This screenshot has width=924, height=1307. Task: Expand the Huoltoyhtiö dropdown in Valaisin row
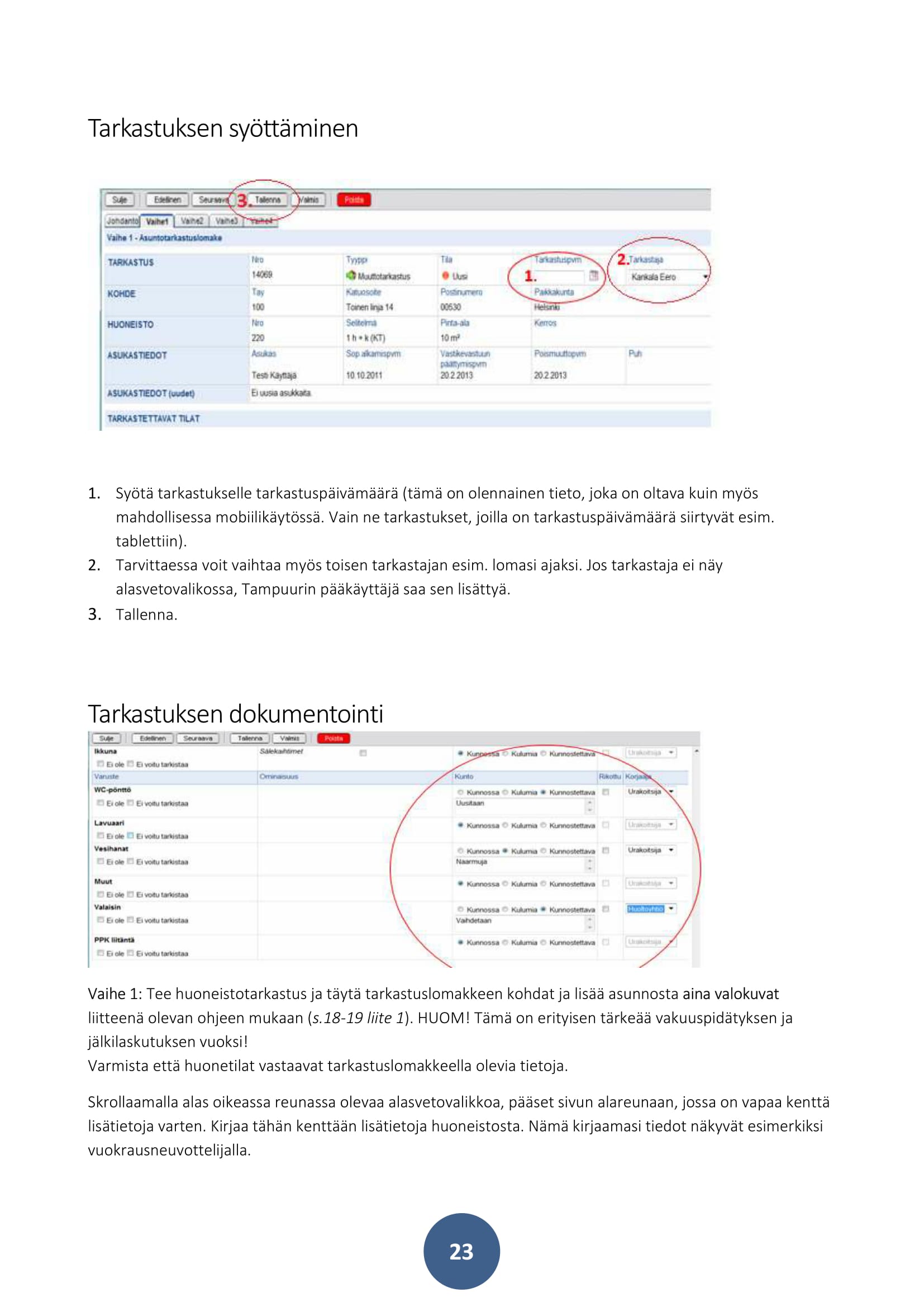click(671, 909)
